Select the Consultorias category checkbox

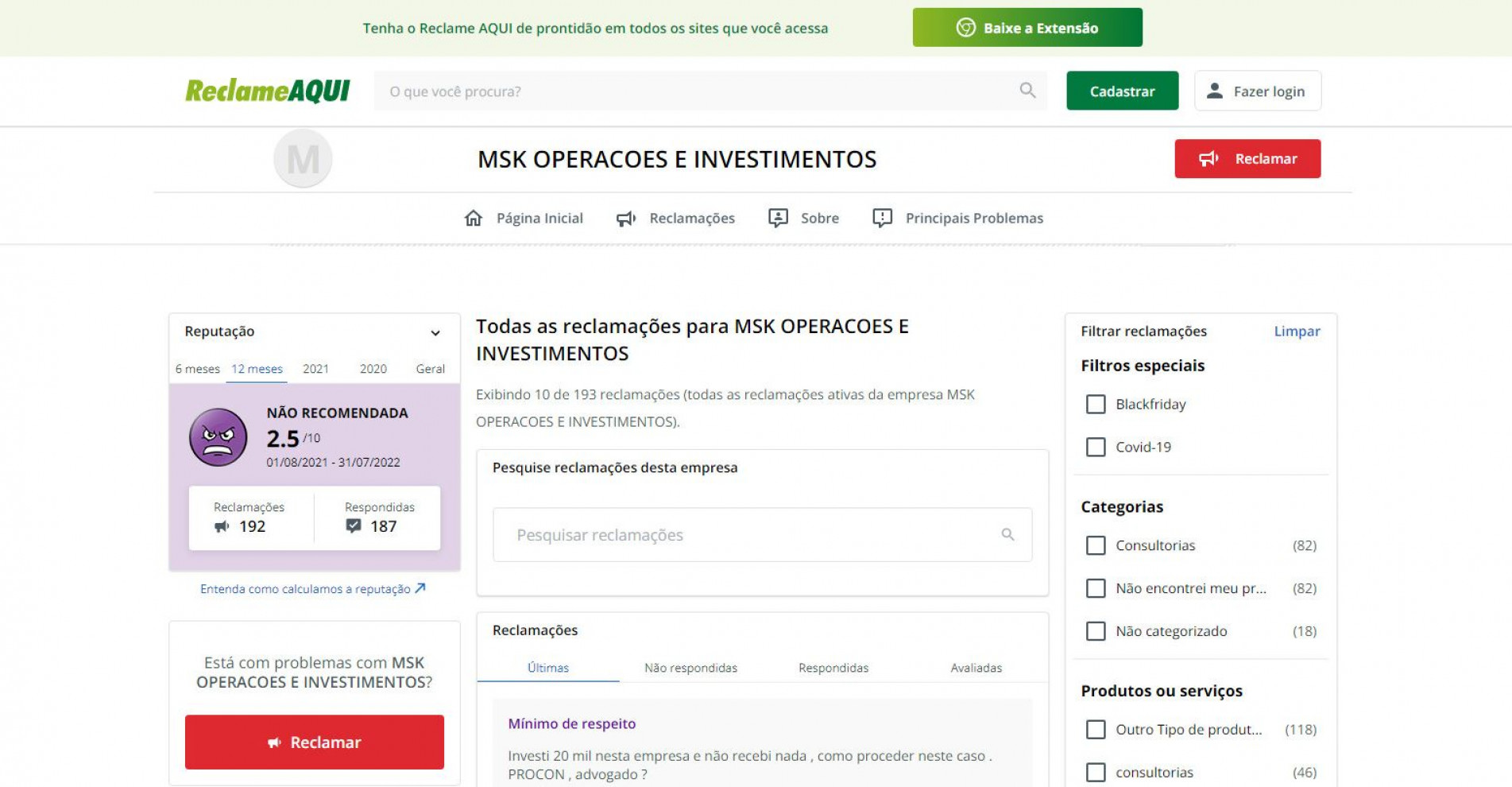[1096, 545]
